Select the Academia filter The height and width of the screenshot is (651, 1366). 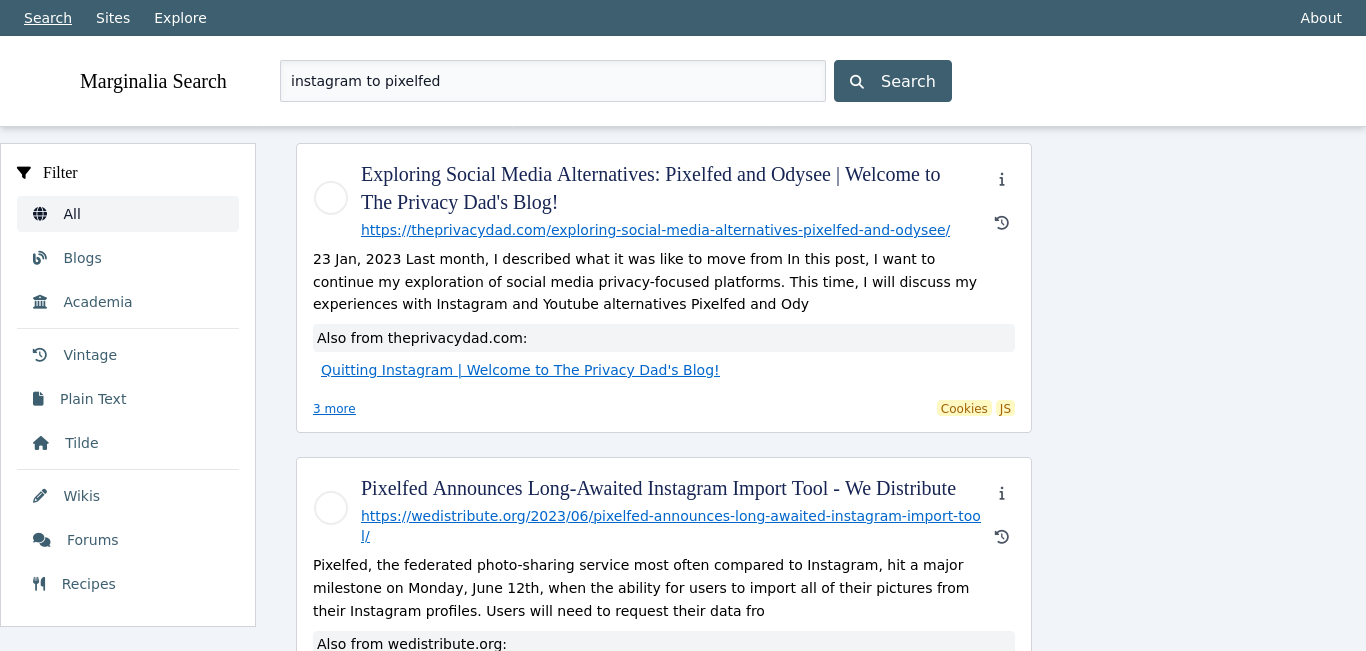tap(128, 302)
